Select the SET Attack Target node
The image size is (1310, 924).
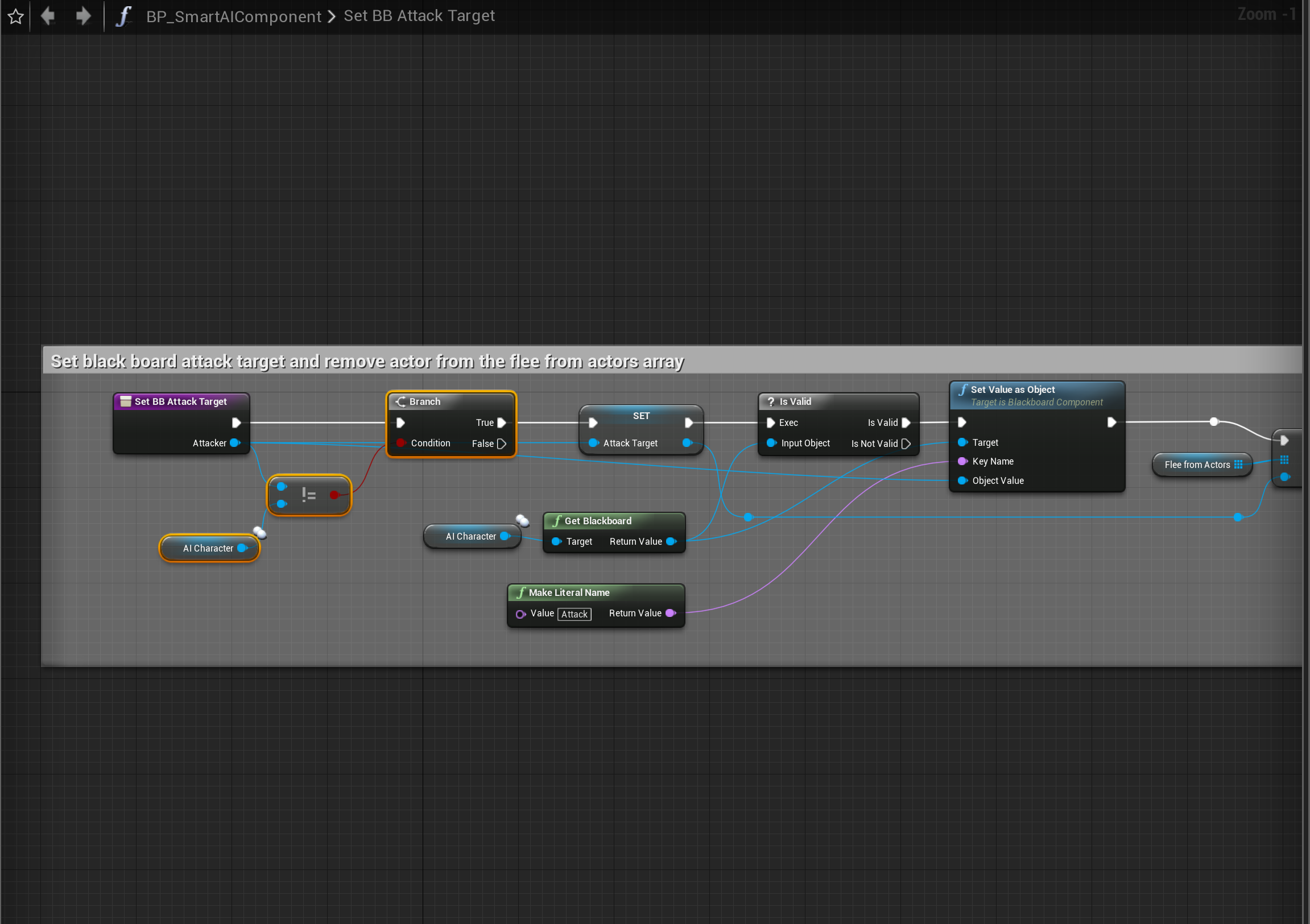point(640,416)
